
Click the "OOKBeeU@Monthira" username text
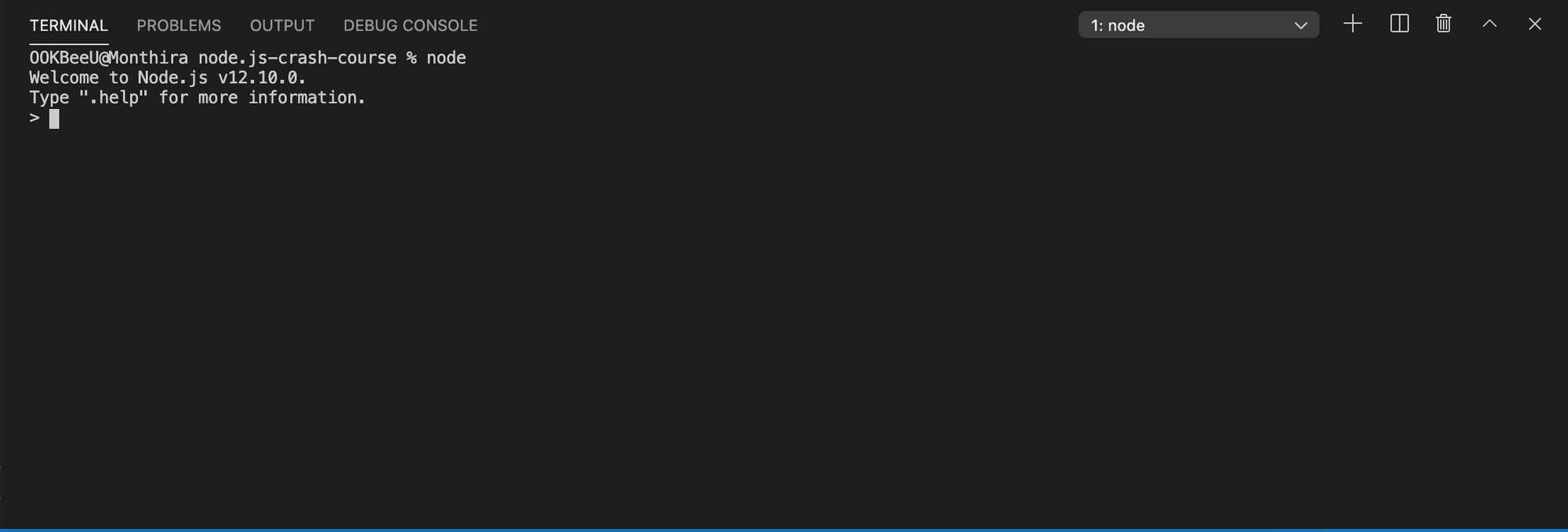(108, 58)
